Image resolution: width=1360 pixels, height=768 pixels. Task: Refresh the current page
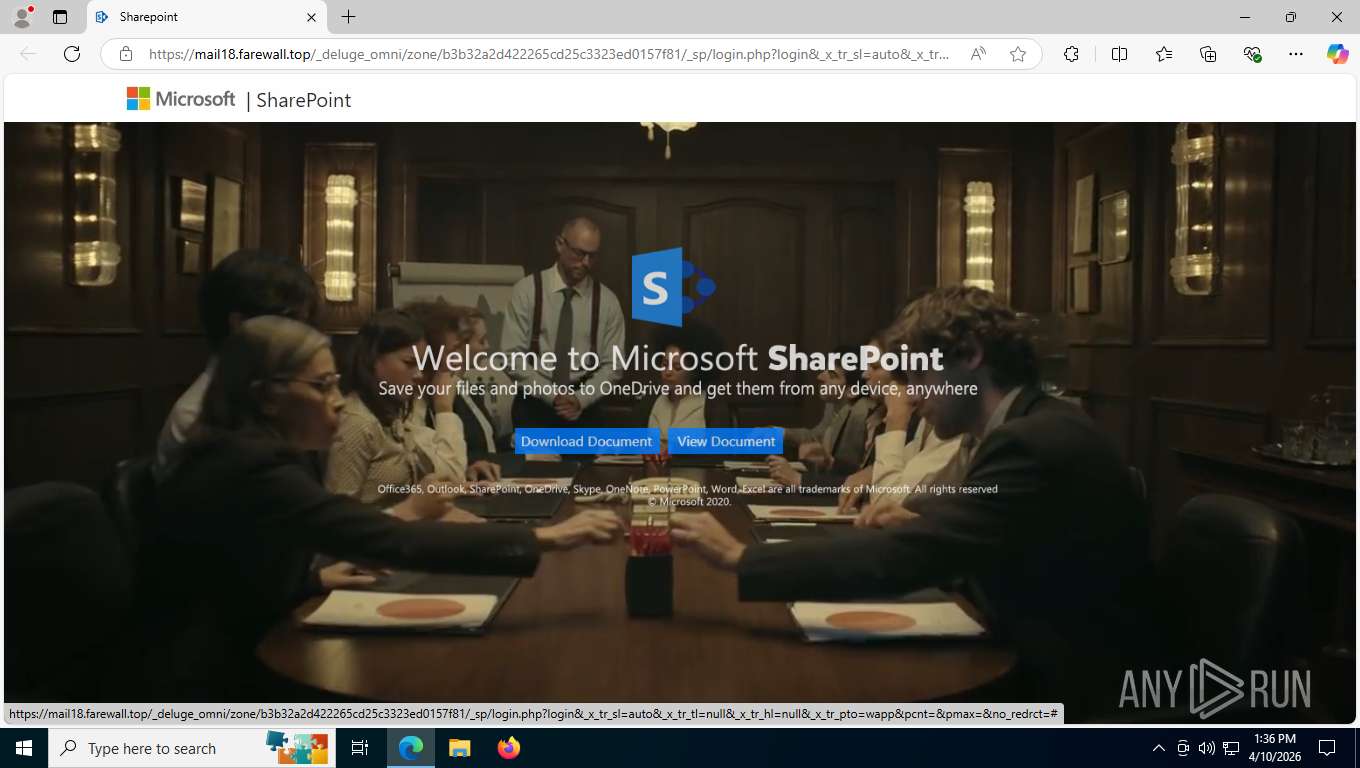(x=72, y=54)
